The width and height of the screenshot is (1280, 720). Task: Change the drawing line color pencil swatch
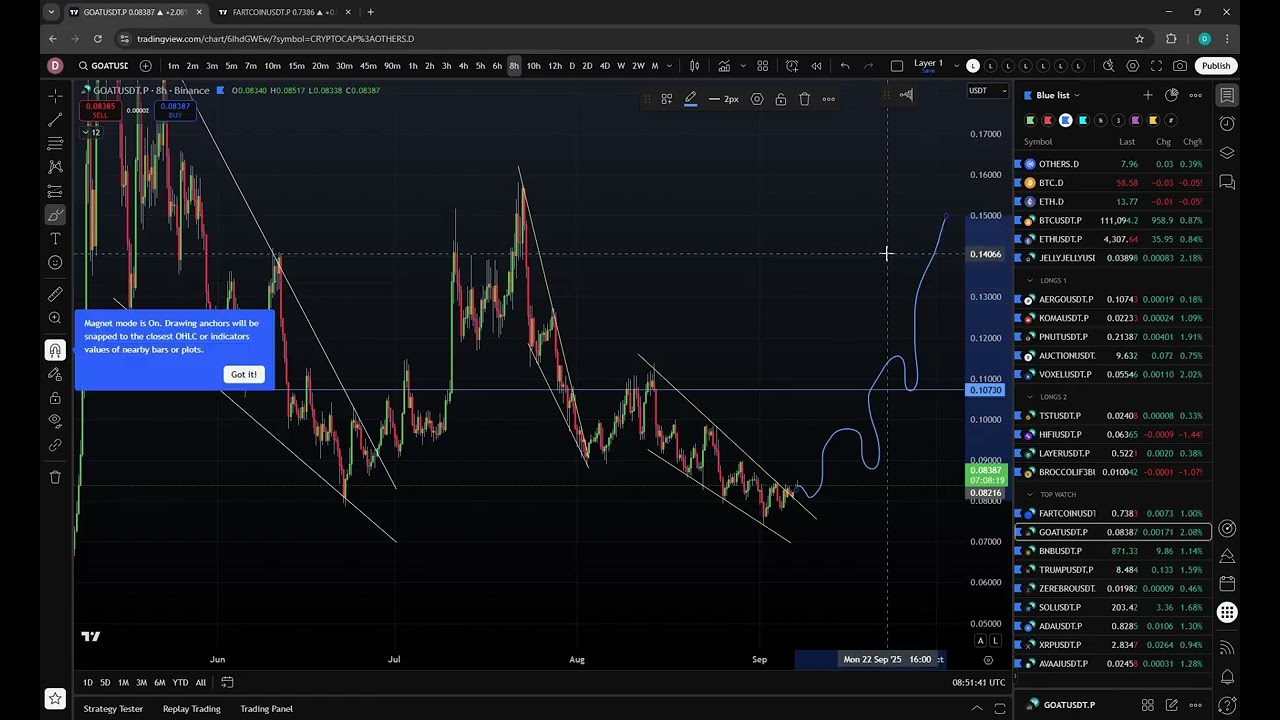click(690, 99)
